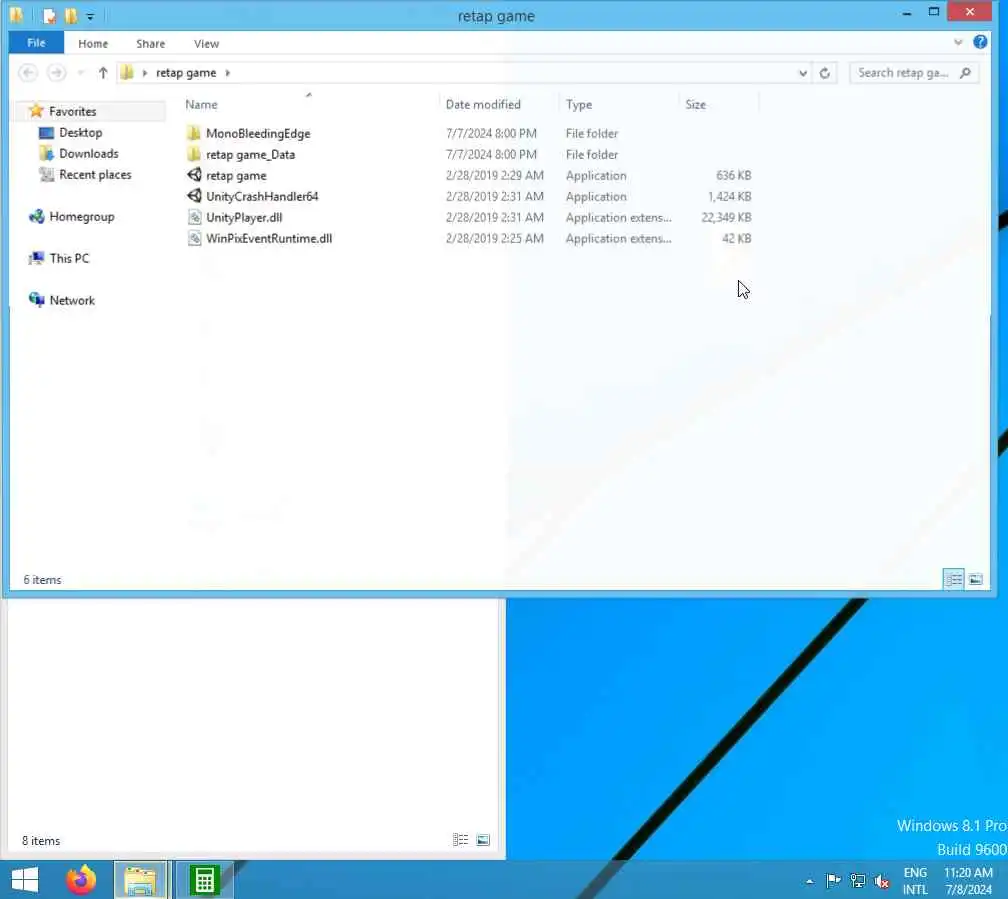Click the muted volume icon in tray

tap(881, 881)
